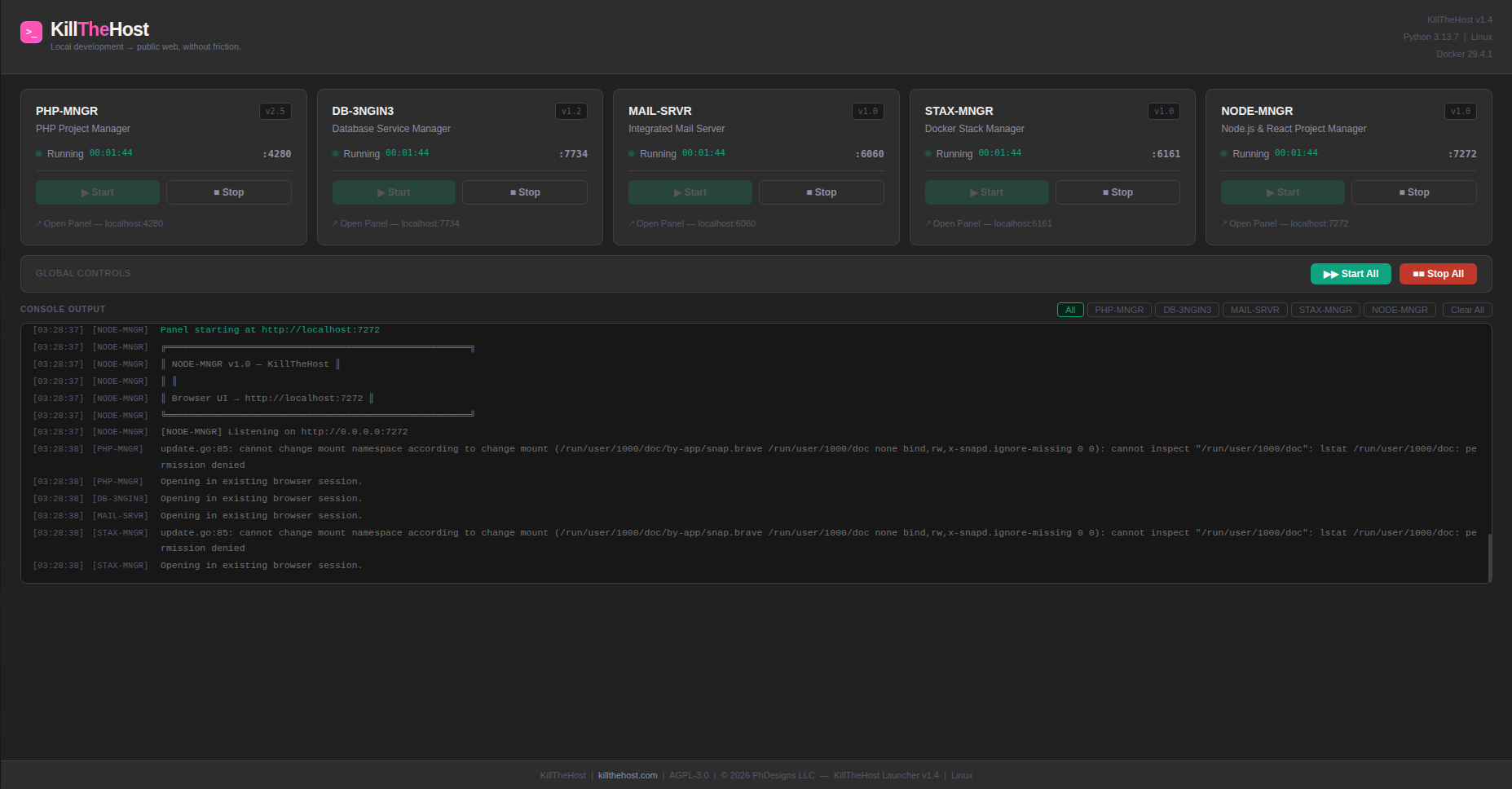Click PHP-MNGR port :4280 label
Screen dimensions: 1512x789
[277, 154]
